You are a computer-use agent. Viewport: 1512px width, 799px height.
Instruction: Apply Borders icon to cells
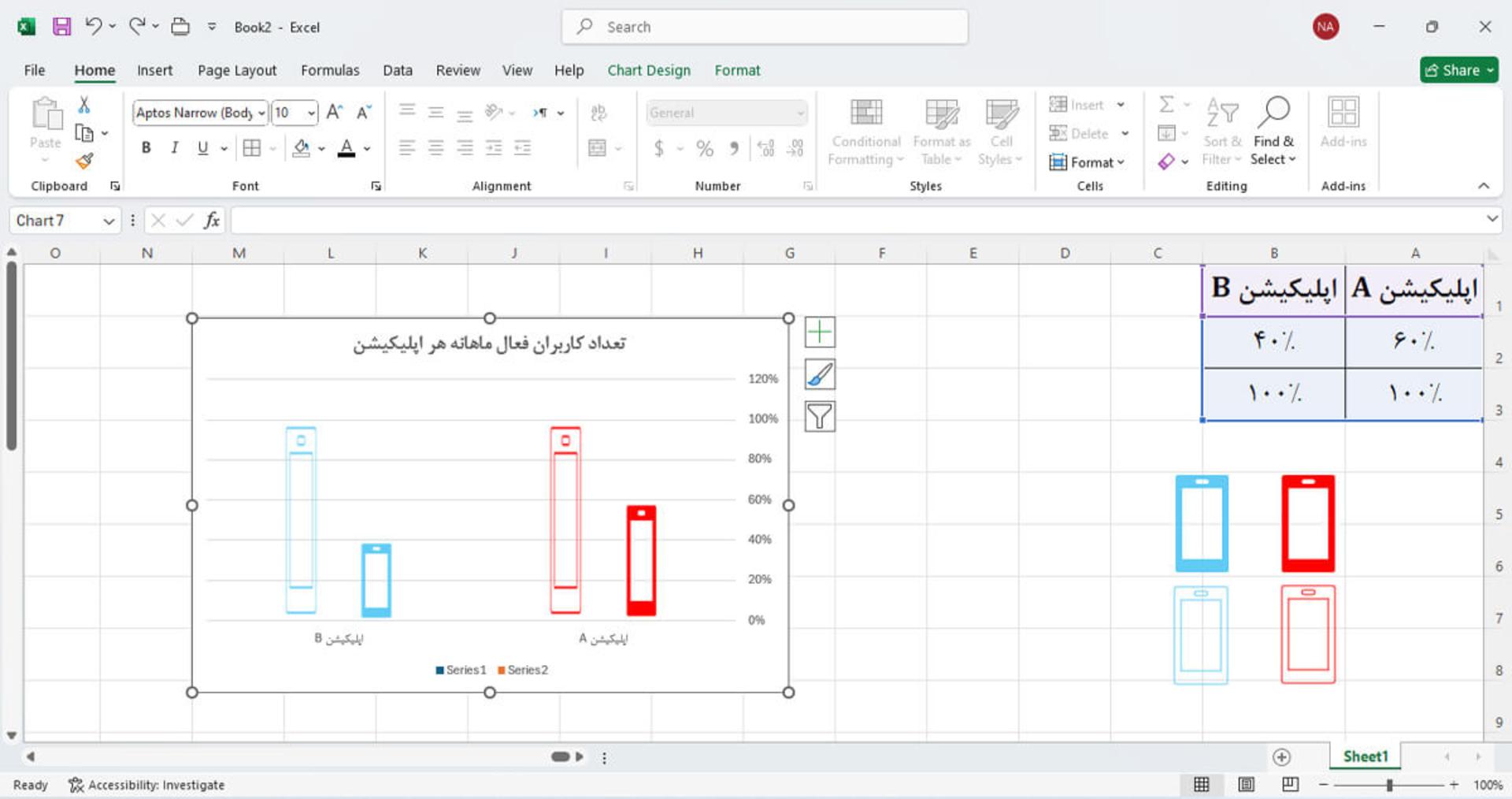point(252,148)
